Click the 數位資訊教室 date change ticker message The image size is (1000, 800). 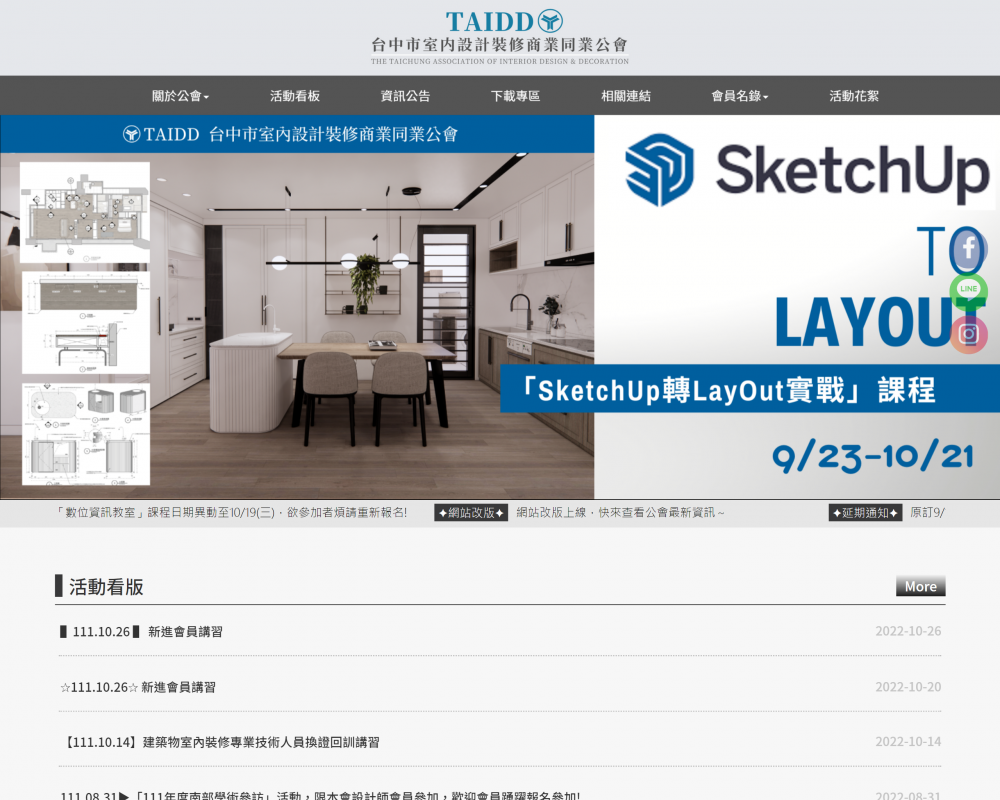coord(231,513)
